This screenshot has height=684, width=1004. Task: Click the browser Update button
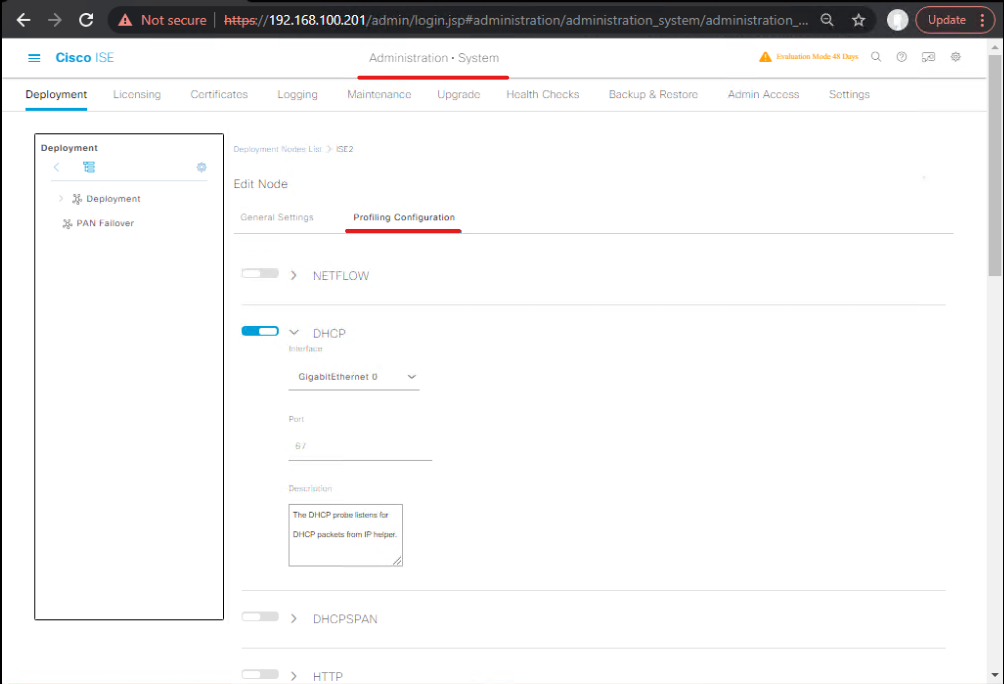(955, 20)
